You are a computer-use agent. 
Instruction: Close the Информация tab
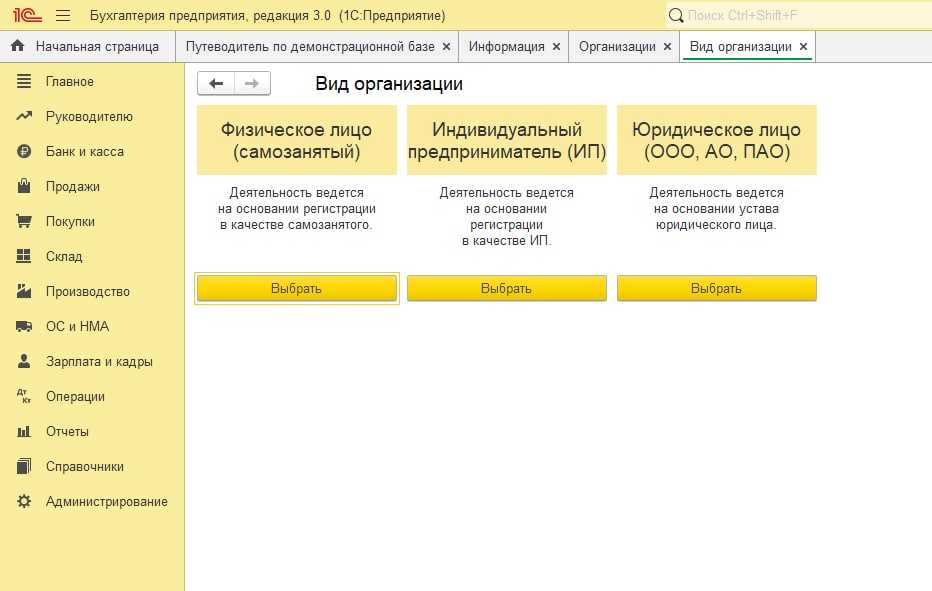(555, 47)
